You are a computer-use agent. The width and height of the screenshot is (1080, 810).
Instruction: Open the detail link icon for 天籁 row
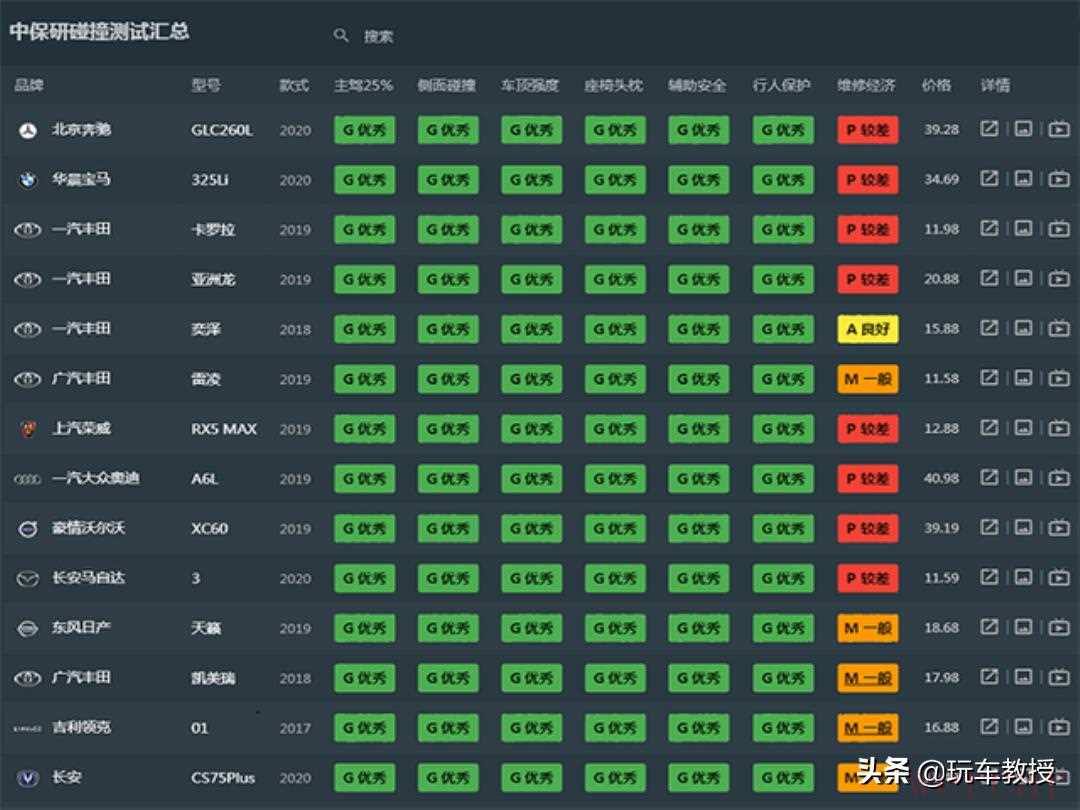pos(989,627)
